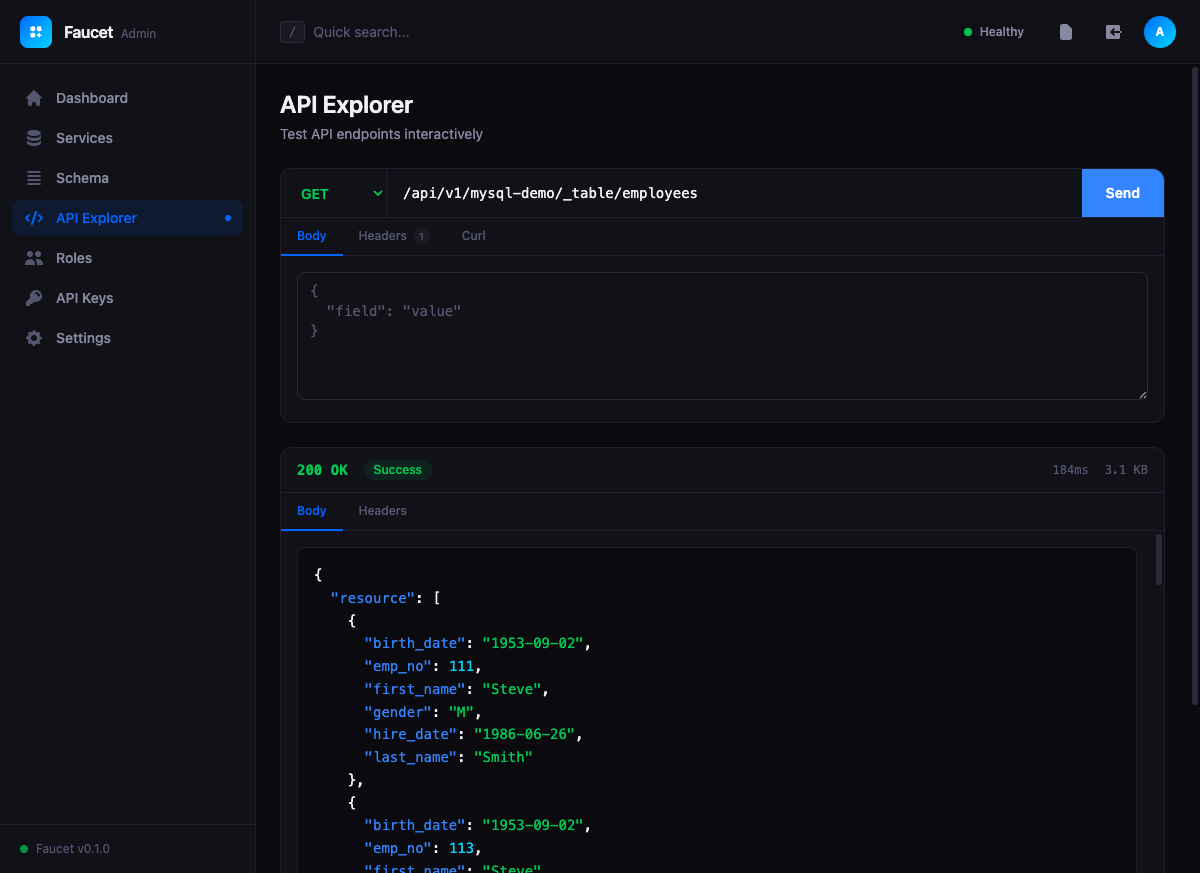Select the request Body tab
This screenshot has height=873, width=1200.
312,236
